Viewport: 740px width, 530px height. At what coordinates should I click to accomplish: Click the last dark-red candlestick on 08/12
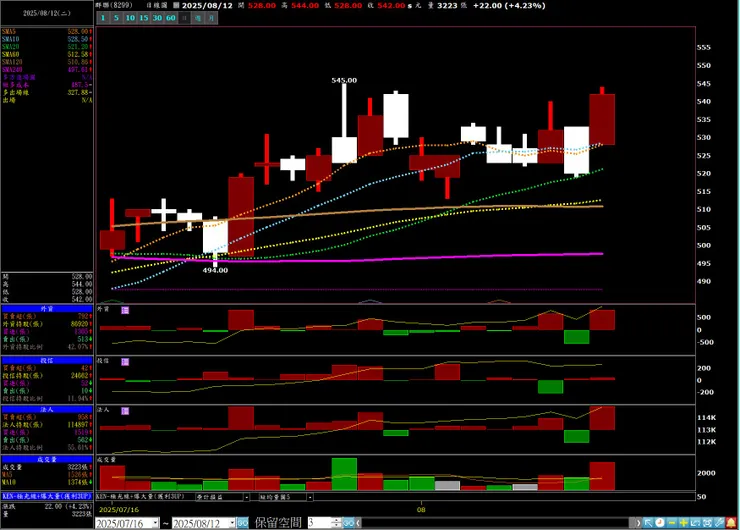coord(602,119)
